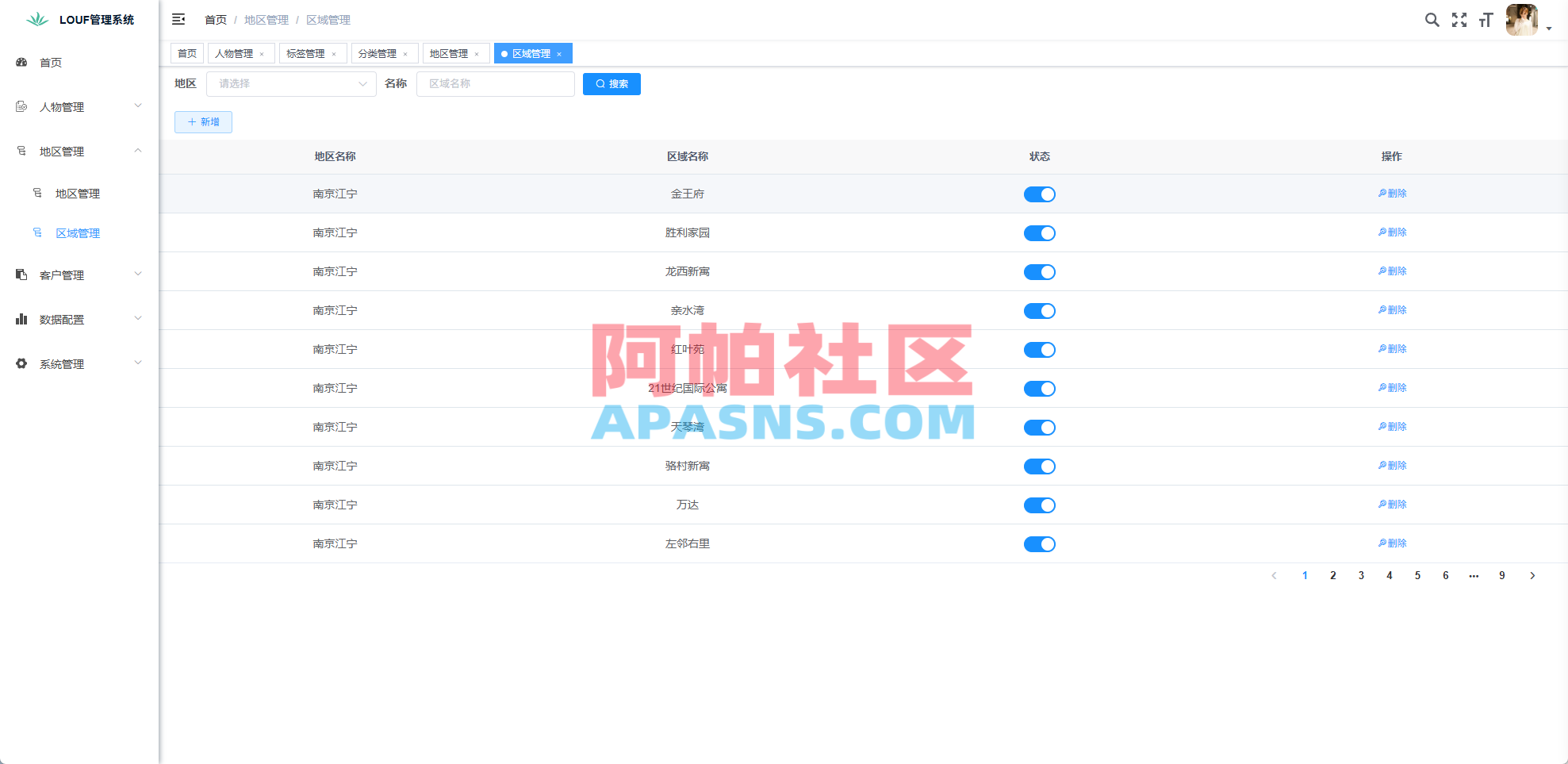The width and height of the screenshot is (1568, 764).
Task: Toggle fullscreen mode icon
Action: pyautogui.click(x=1459, y=20)
